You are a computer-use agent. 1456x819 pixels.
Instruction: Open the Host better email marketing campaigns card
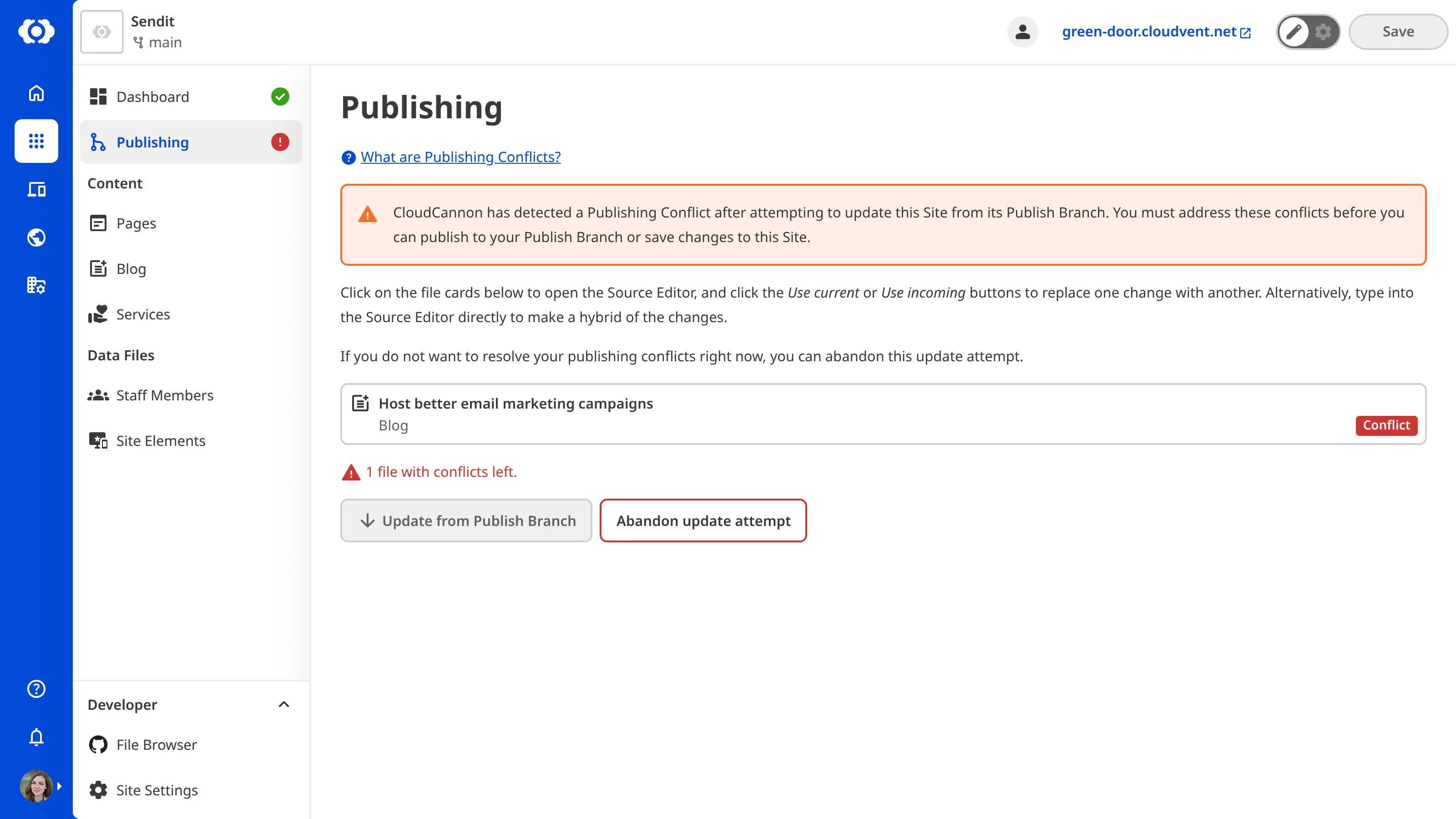[x=883, y=415]
